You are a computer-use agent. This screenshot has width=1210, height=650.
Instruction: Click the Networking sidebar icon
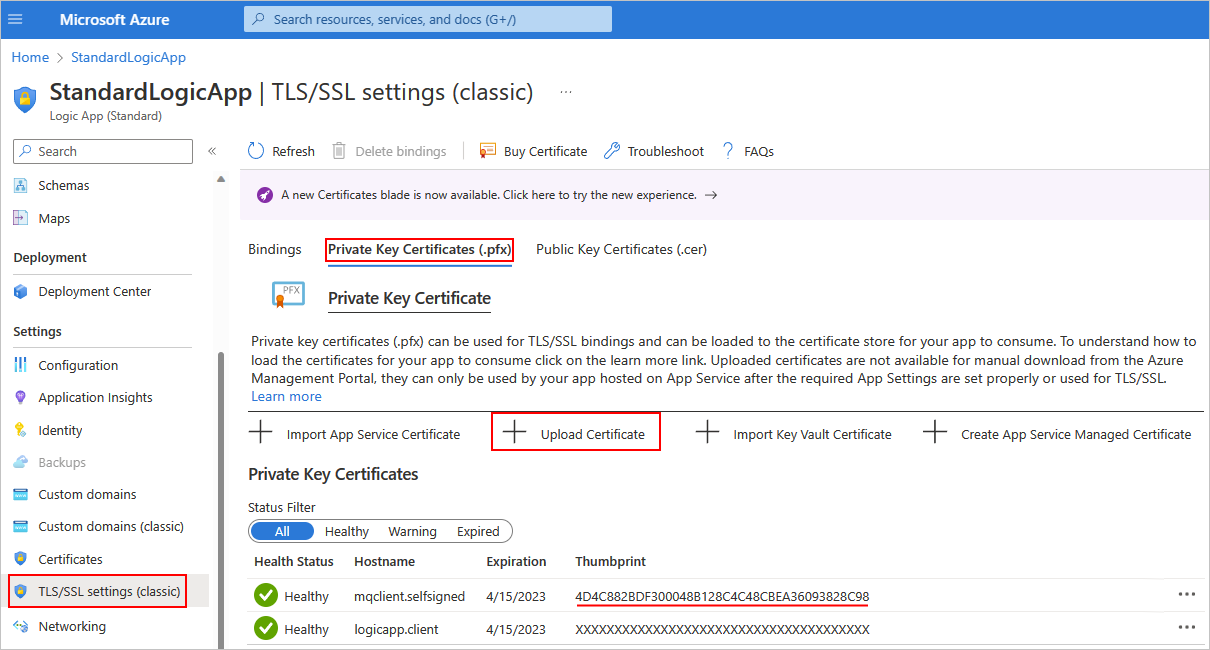[21, 626]
